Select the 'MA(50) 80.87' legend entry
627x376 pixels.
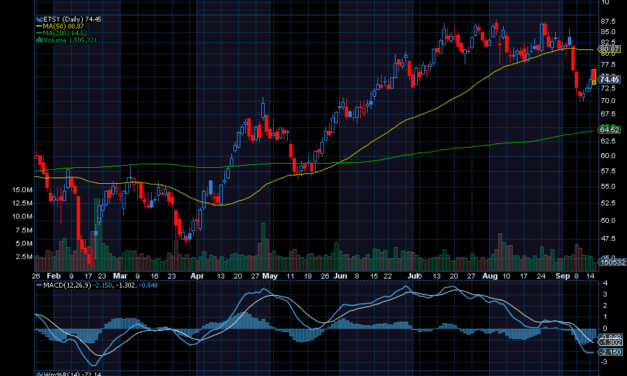pyautogui.click(x=63, y=26)
